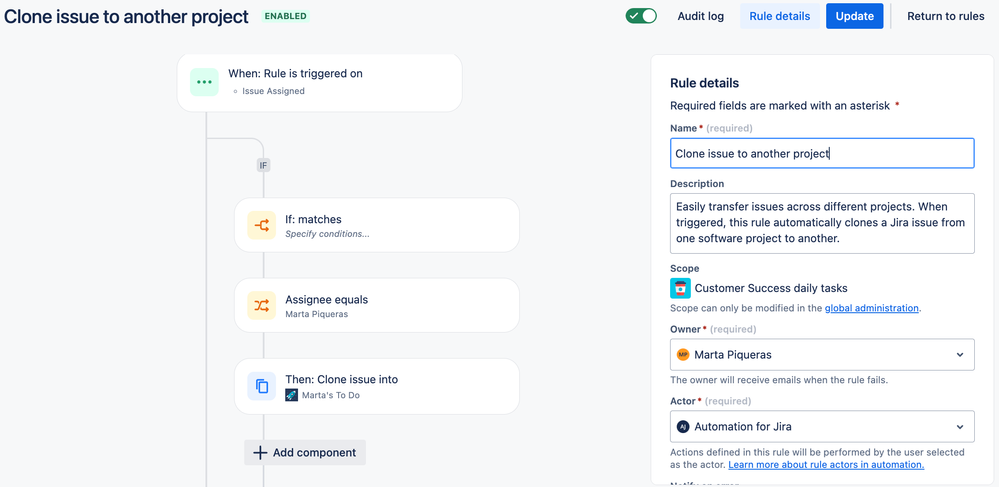Viewport: 999px width, 487px height.
Task: Click the ENABLED status badge
Action: (285, 16)
